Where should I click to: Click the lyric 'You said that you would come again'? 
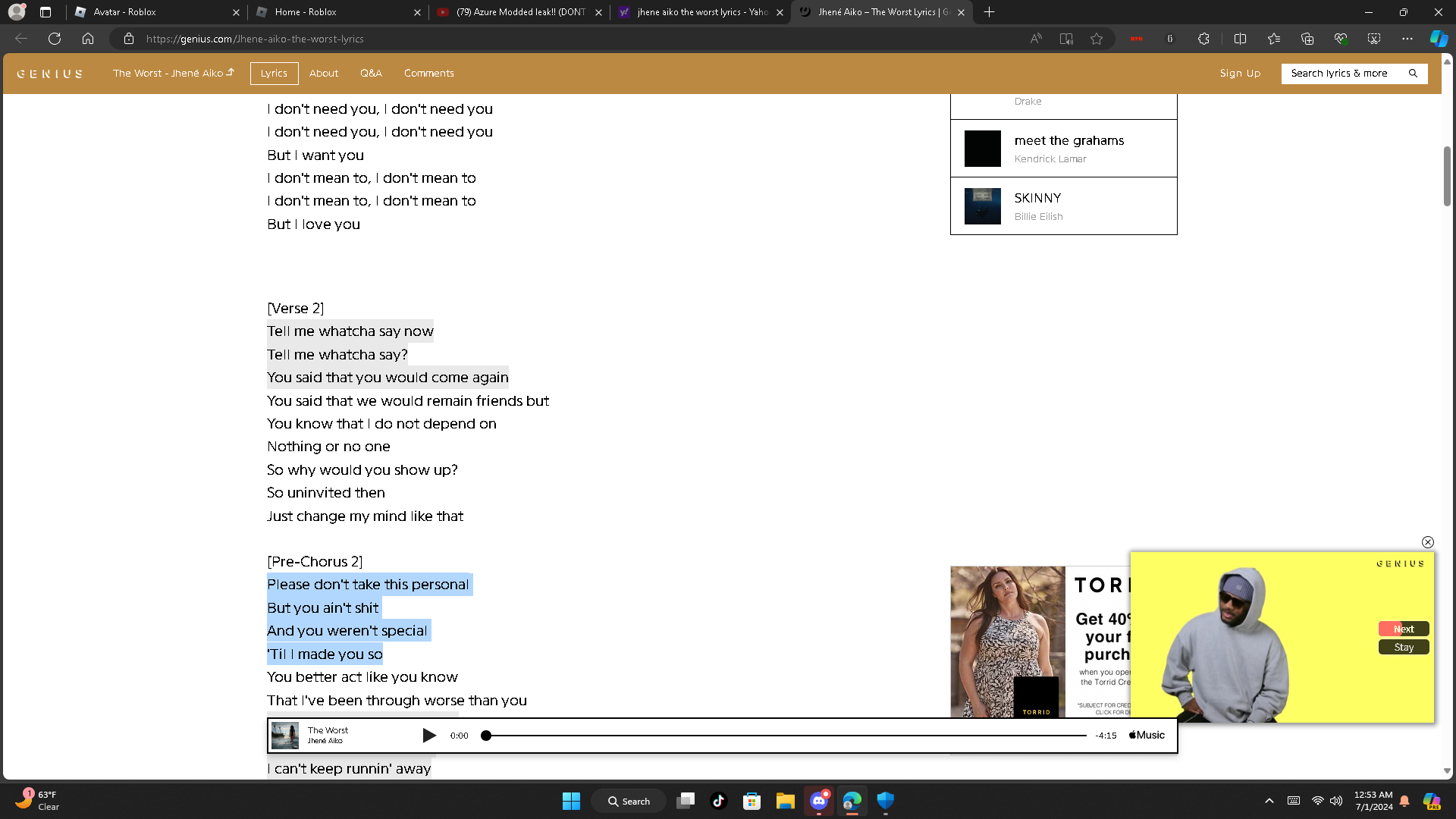tap(388, 378)
